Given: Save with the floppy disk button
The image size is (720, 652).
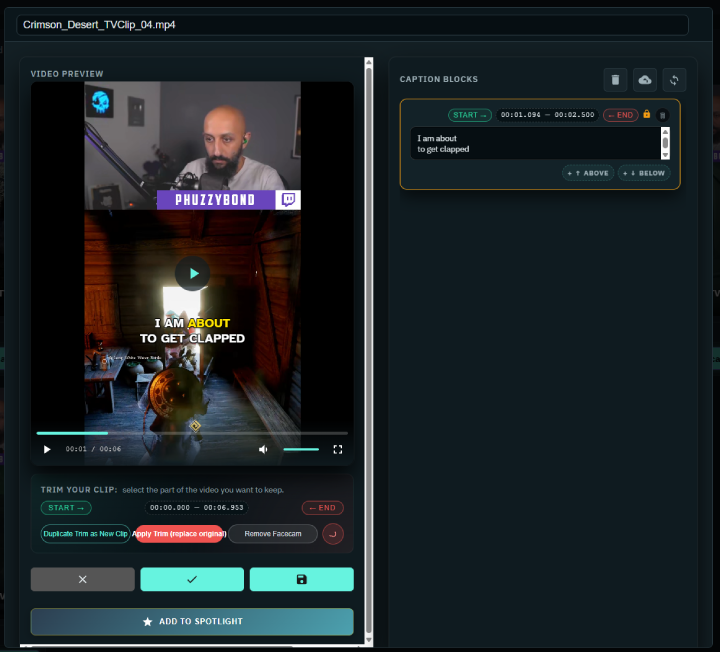Looking at the screenshot, I should tap(302, 579).
